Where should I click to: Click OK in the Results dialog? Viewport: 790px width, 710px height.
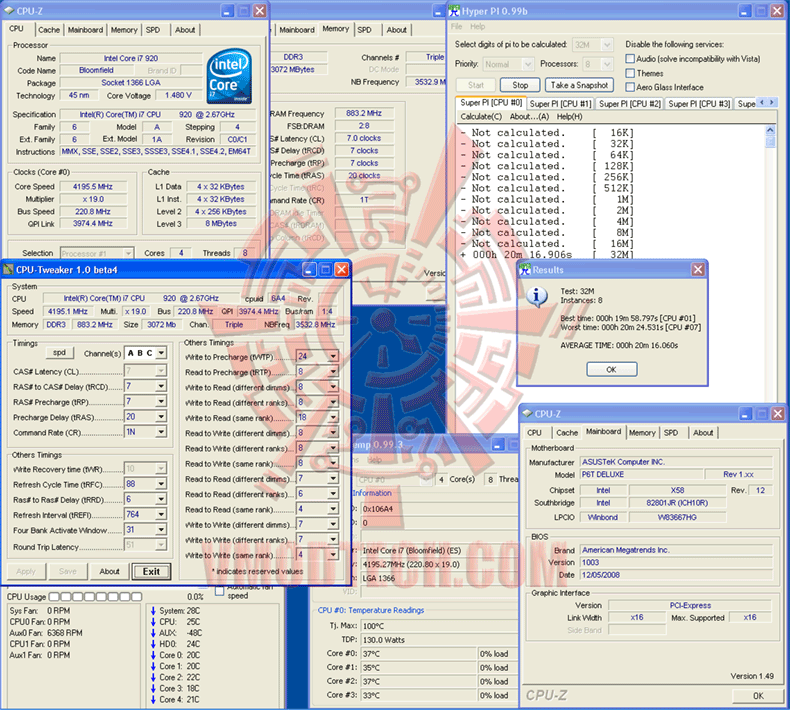[x=611, y=369]
